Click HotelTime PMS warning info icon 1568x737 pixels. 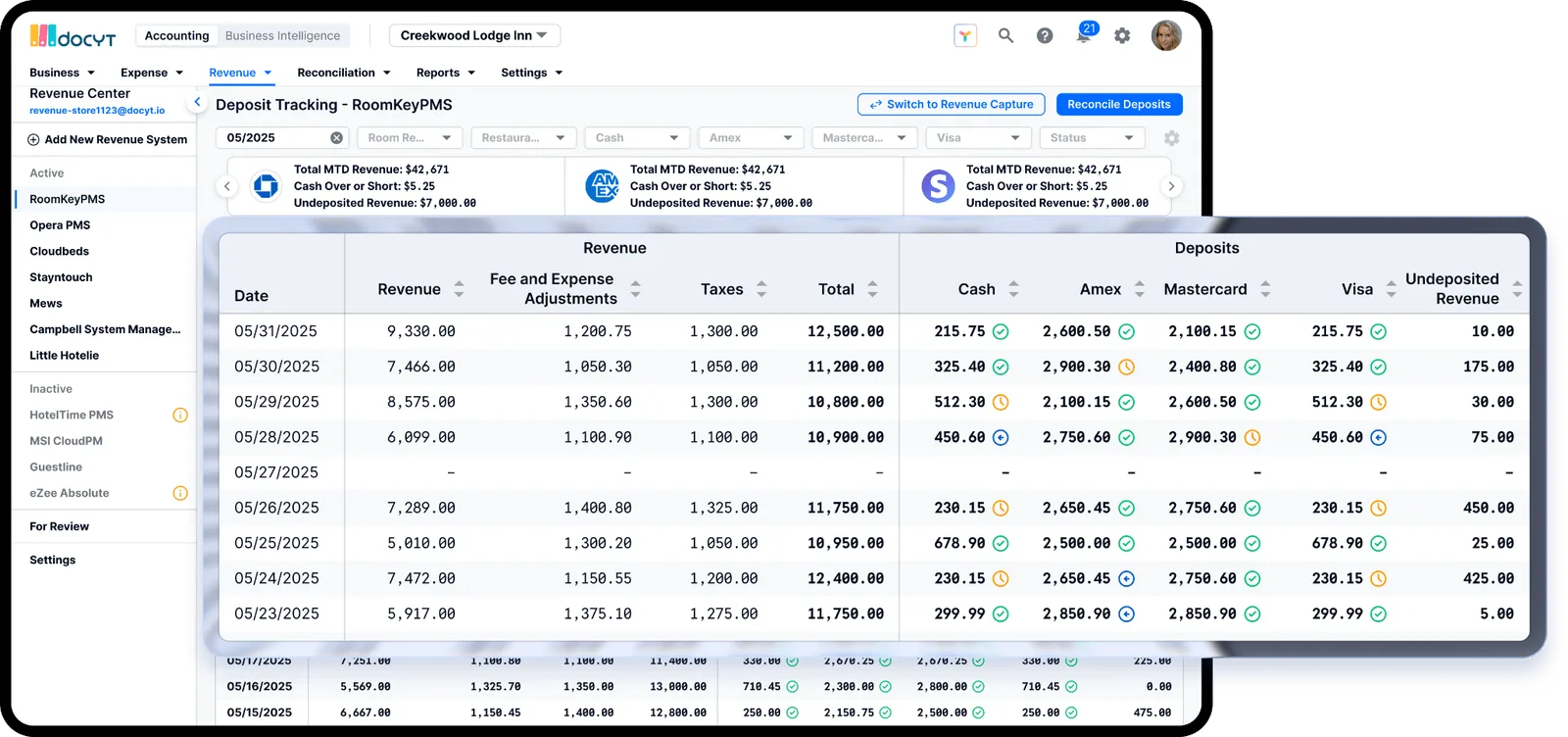pyautogui.click(x=180, y=416)
